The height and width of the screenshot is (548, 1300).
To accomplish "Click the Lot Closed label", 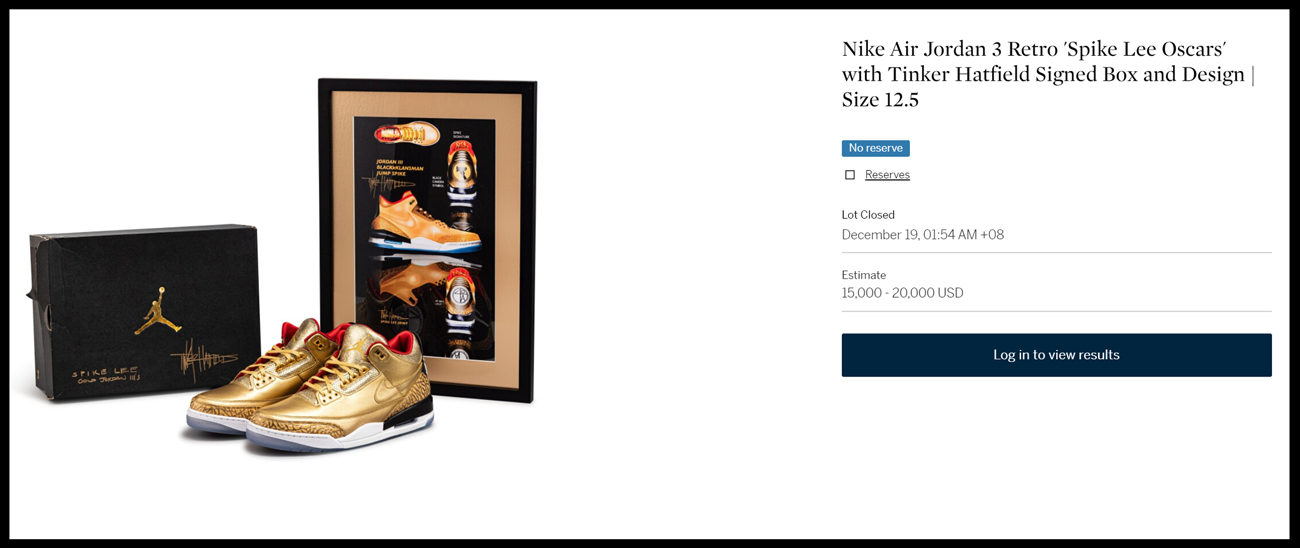I will pyautogui.click(x=868, y=215).
